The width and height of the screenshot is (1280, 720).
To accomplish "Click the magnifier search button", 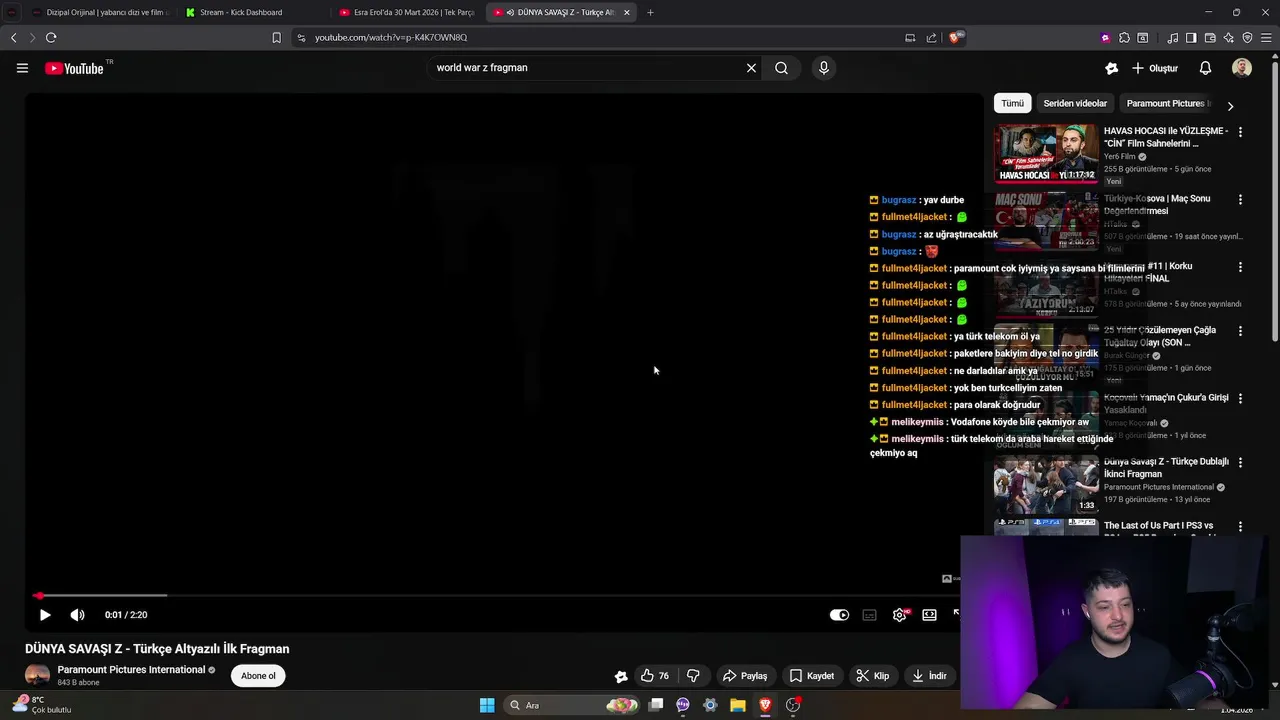I will (781, 68).
